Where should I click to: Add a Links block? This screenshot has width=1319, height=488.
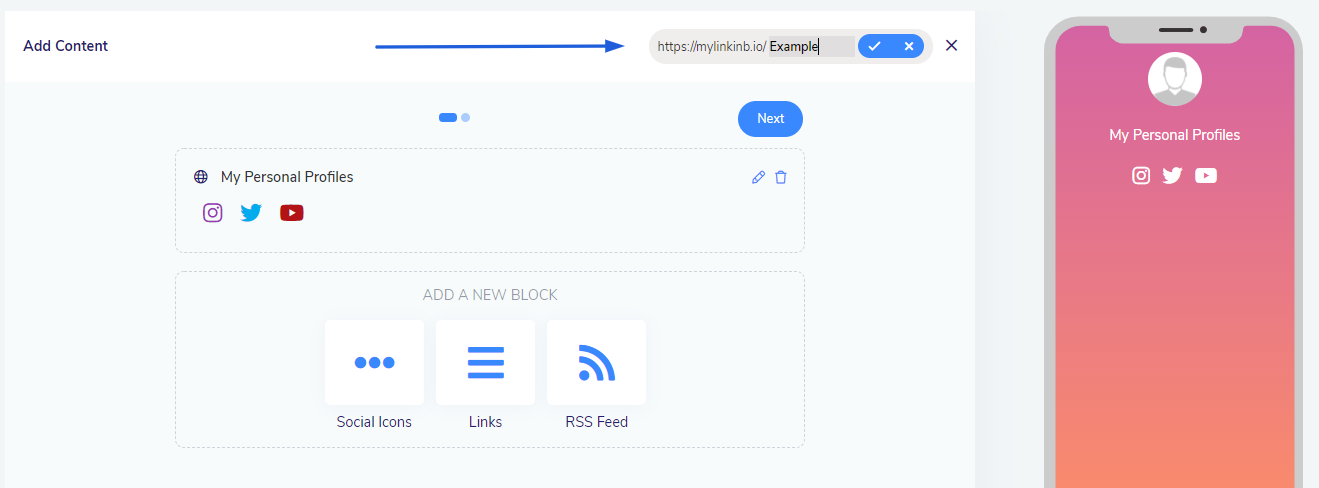(x=485, y=363)
